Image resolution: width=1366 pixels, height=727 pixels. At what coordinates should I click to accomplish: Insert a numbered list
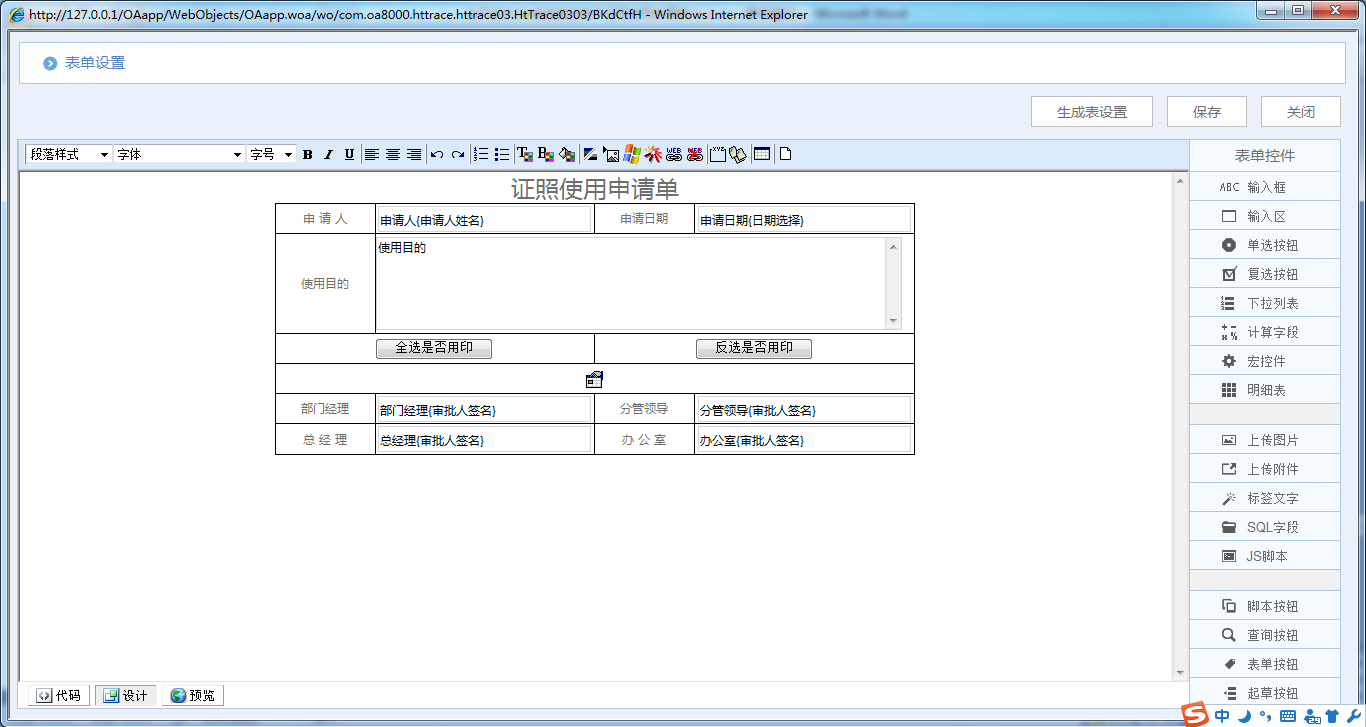tap(481, 154)
